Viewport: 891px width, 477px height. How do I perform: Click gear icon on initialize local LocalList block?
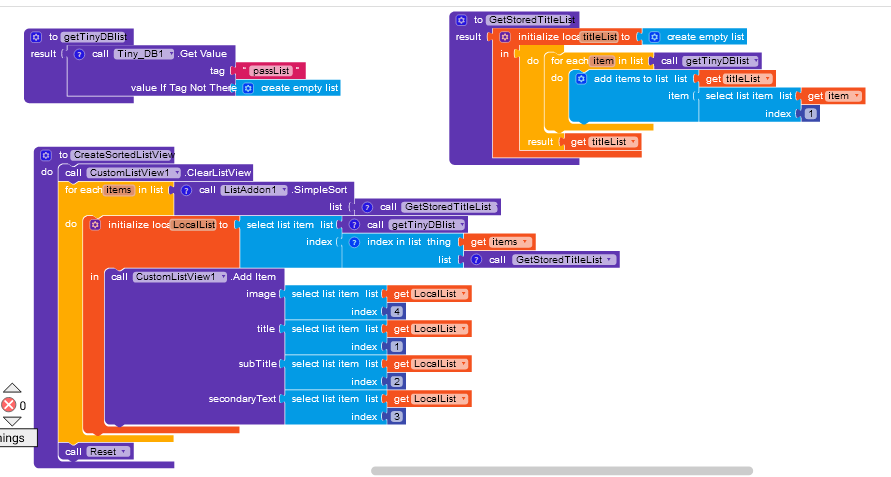[95, 225]
